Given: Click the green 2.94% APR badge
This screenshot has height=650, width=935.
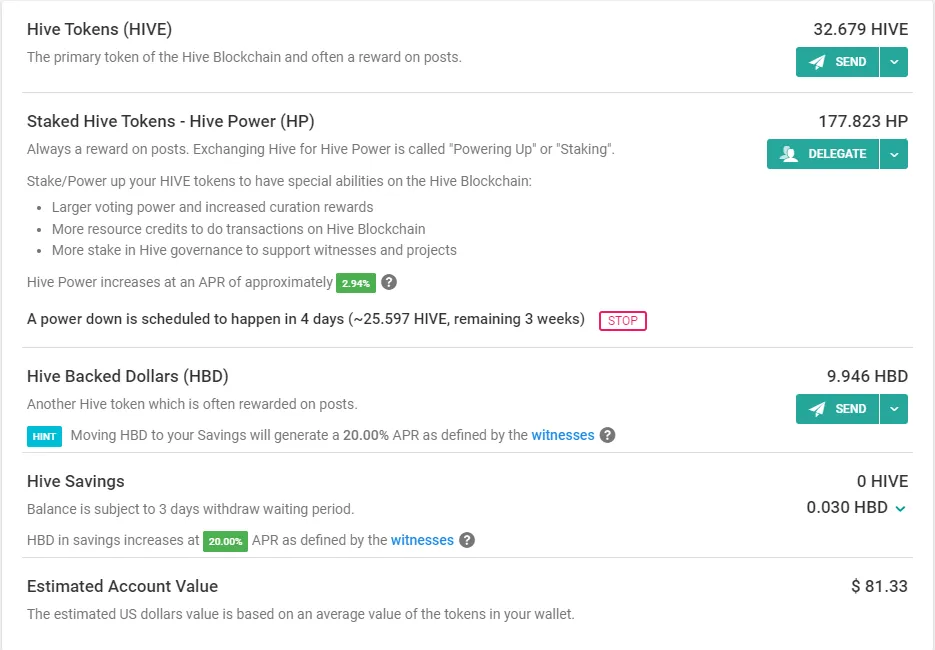Looking at the screenshot, I should tap(356, 283).
